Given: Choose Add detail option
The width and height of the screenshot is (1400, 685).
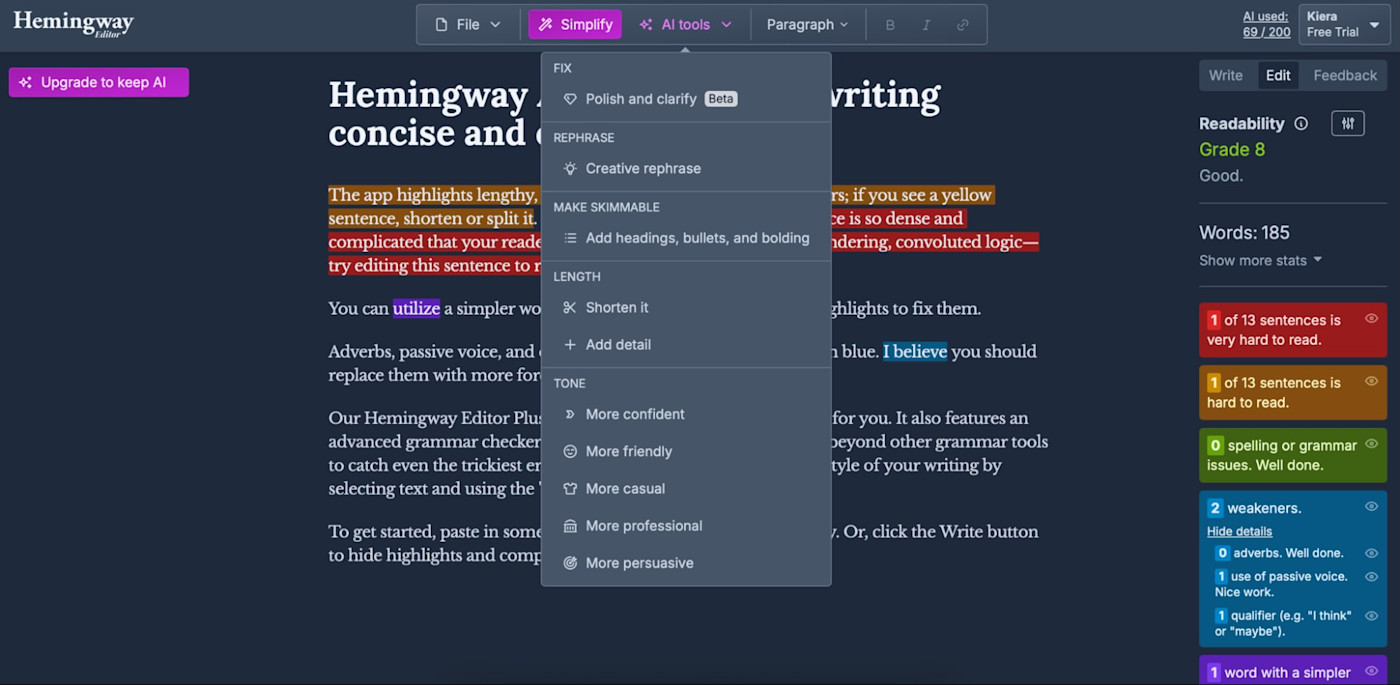Looking at the screenshot, I should [686, 344].
